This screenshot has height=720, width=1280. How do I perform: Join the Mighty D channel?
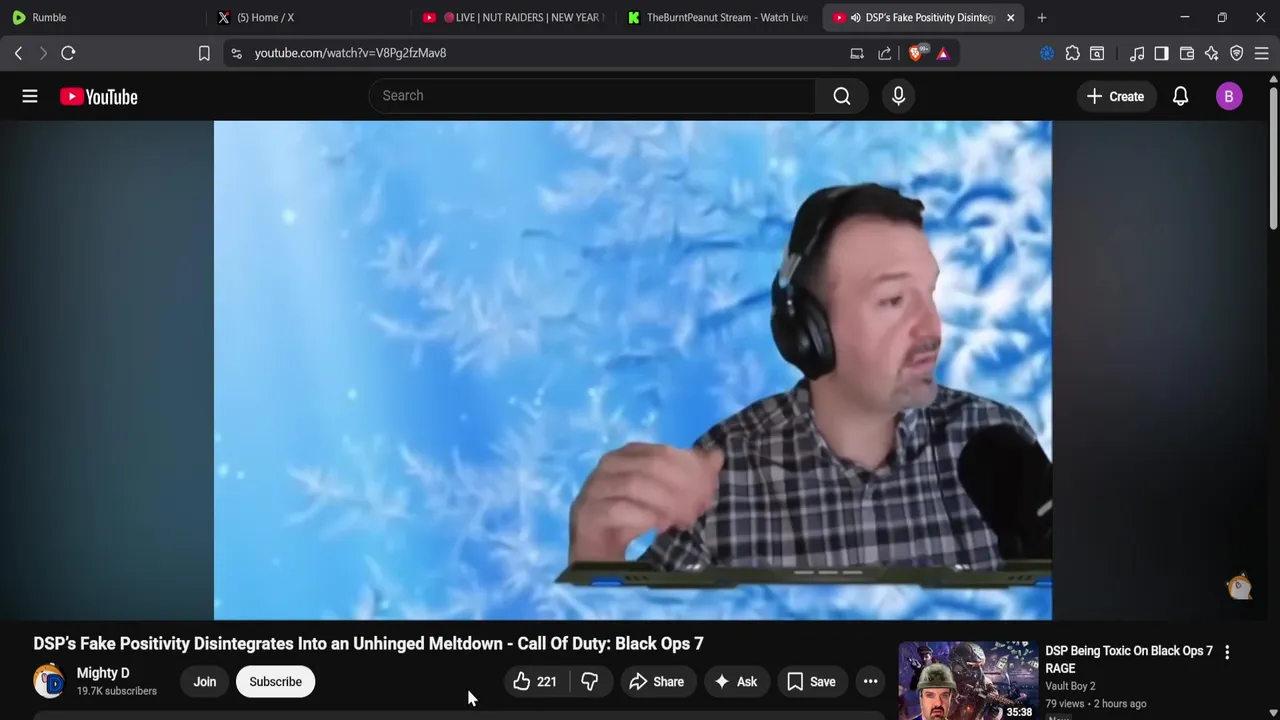click(x=205, y=682)
